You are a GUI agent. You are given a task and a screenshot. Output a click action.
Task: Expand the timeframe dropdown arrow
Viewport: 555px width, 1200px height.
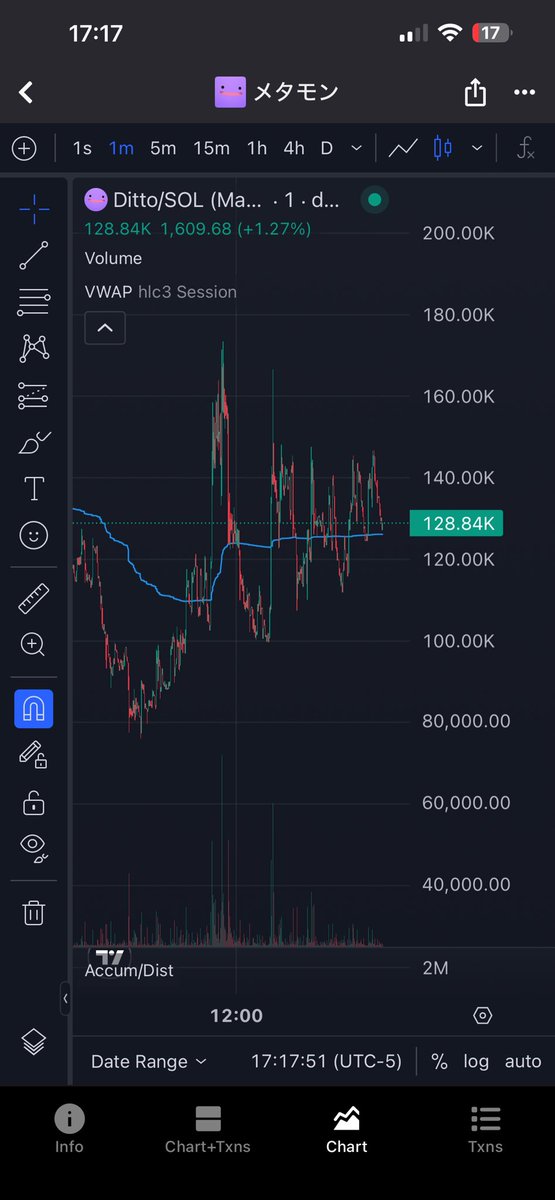point(357,148)
